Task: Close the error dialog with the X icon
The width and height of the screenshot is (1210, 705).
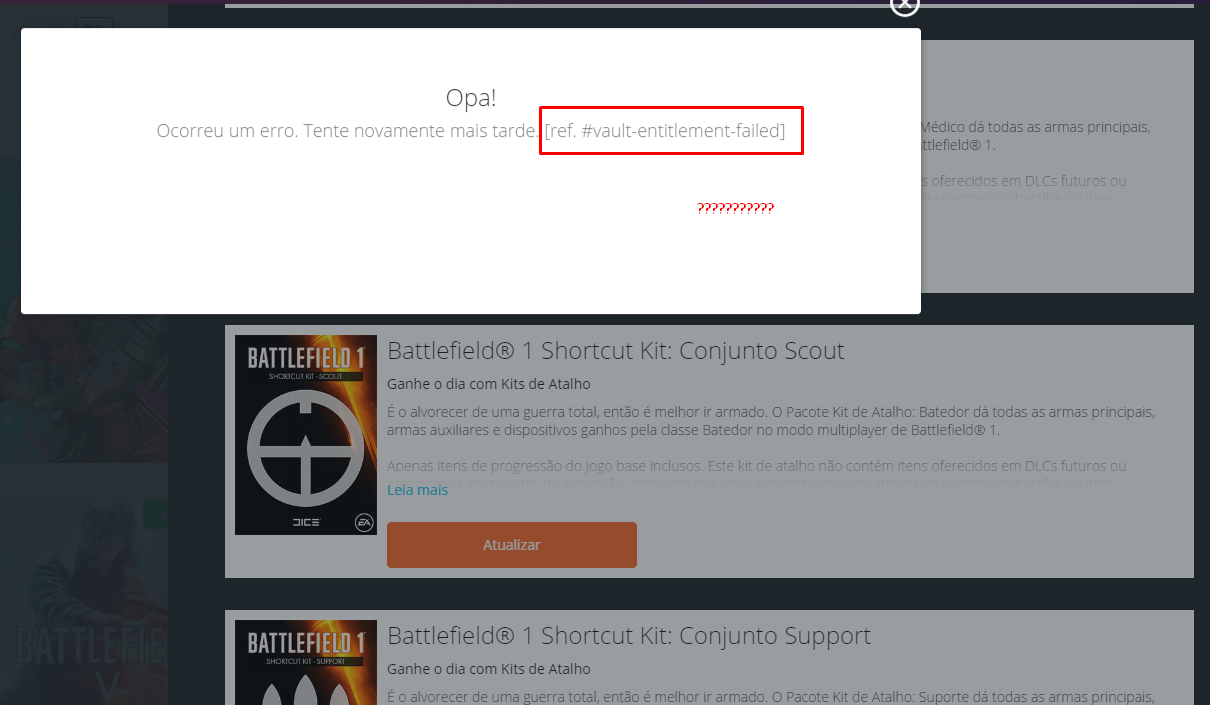Action: point(904,6)
